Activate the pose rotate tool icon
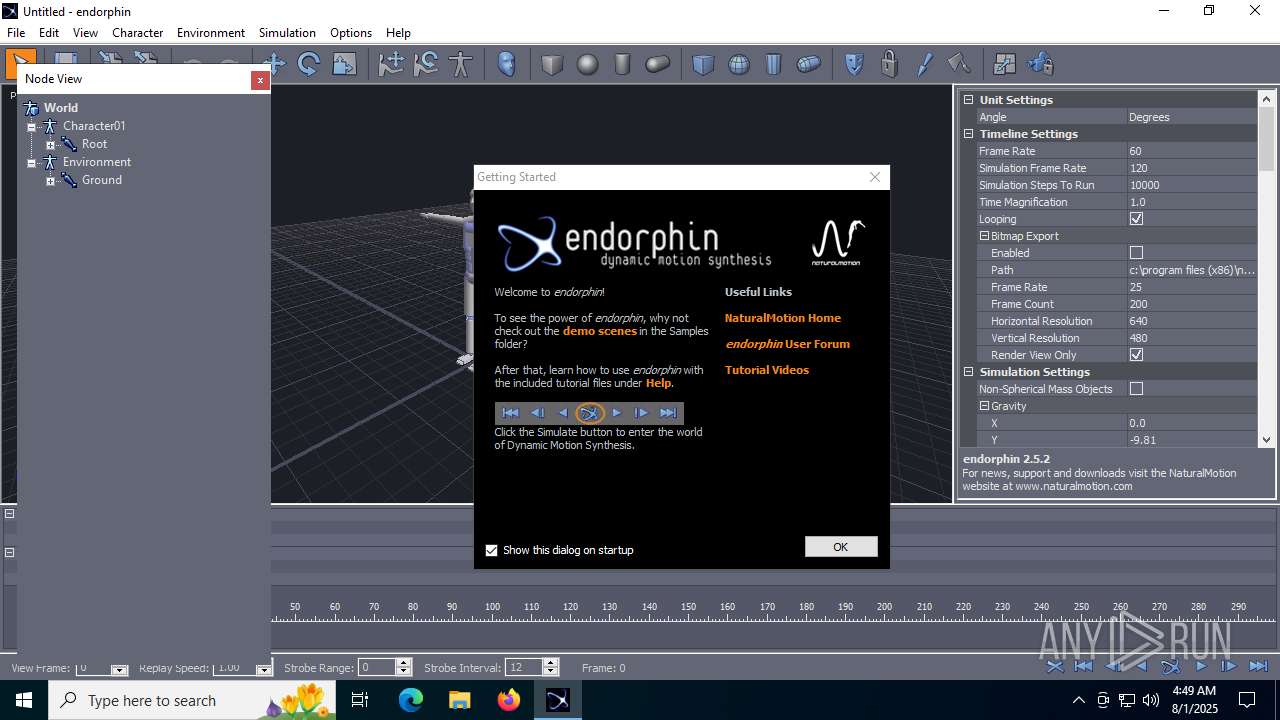 (426, 65)
